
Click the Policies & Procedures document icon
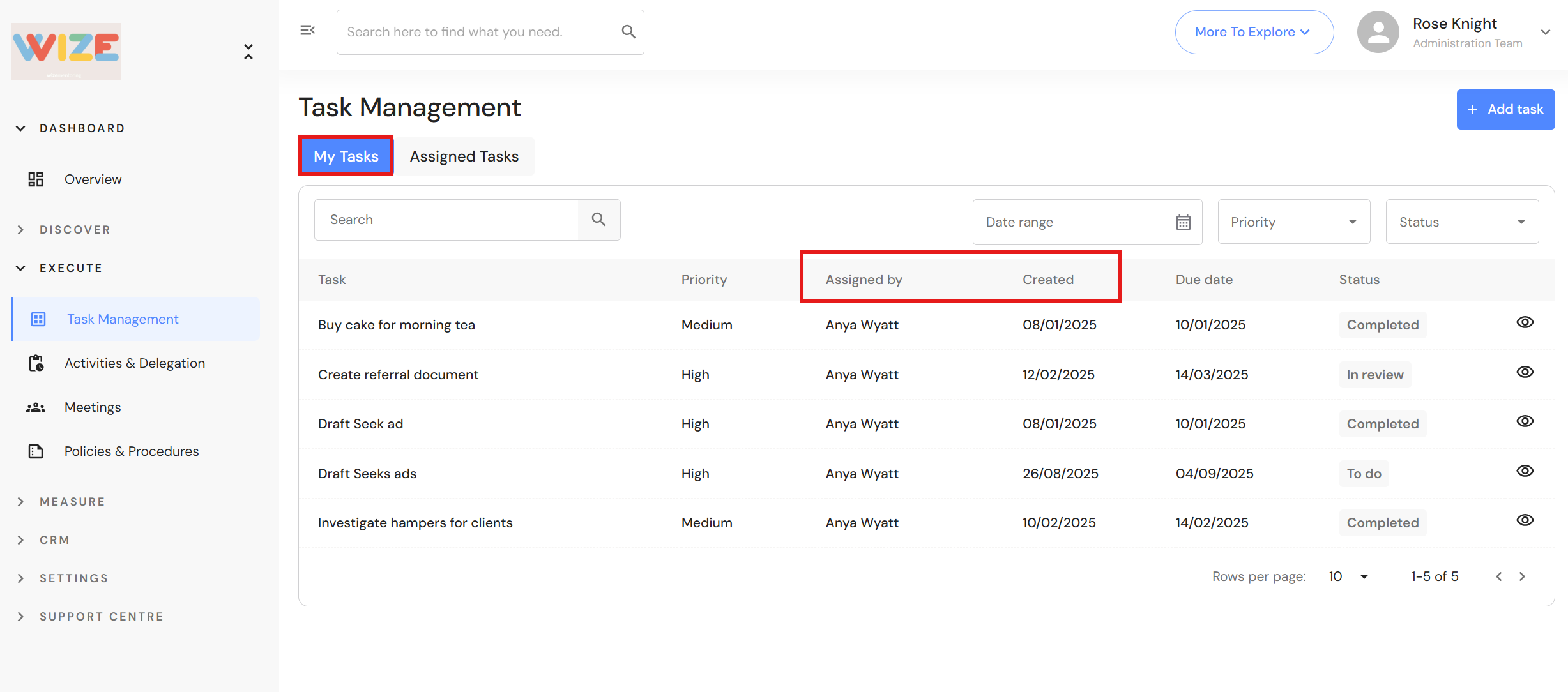(x=36, y=451)
